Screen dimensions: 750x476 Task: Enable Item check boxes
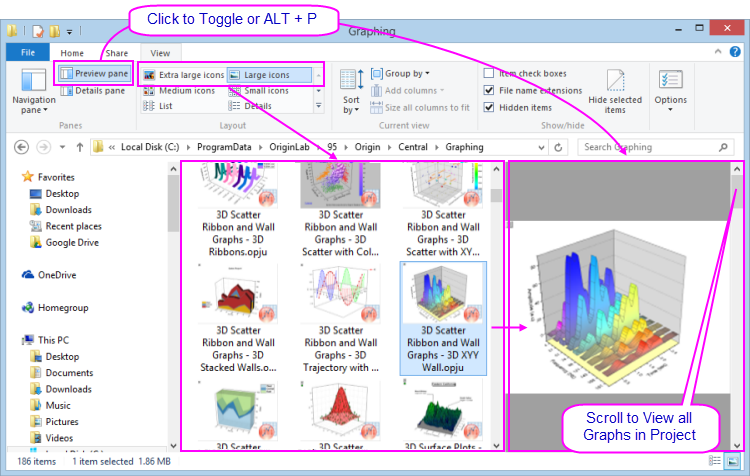[488, 74]
